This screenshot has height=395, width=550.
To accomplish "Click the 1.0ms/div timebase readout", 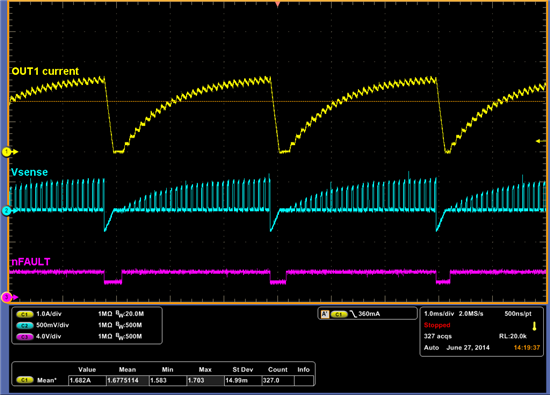I will pos(439,314).
